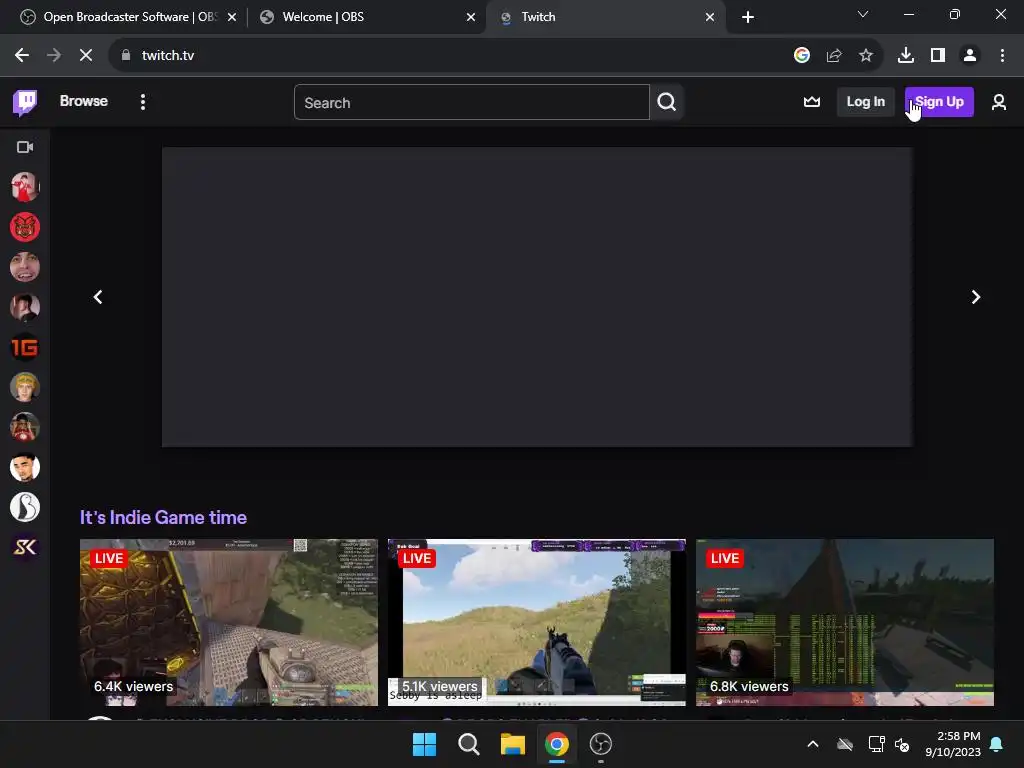Open tab search dropdown chevron

863,14
